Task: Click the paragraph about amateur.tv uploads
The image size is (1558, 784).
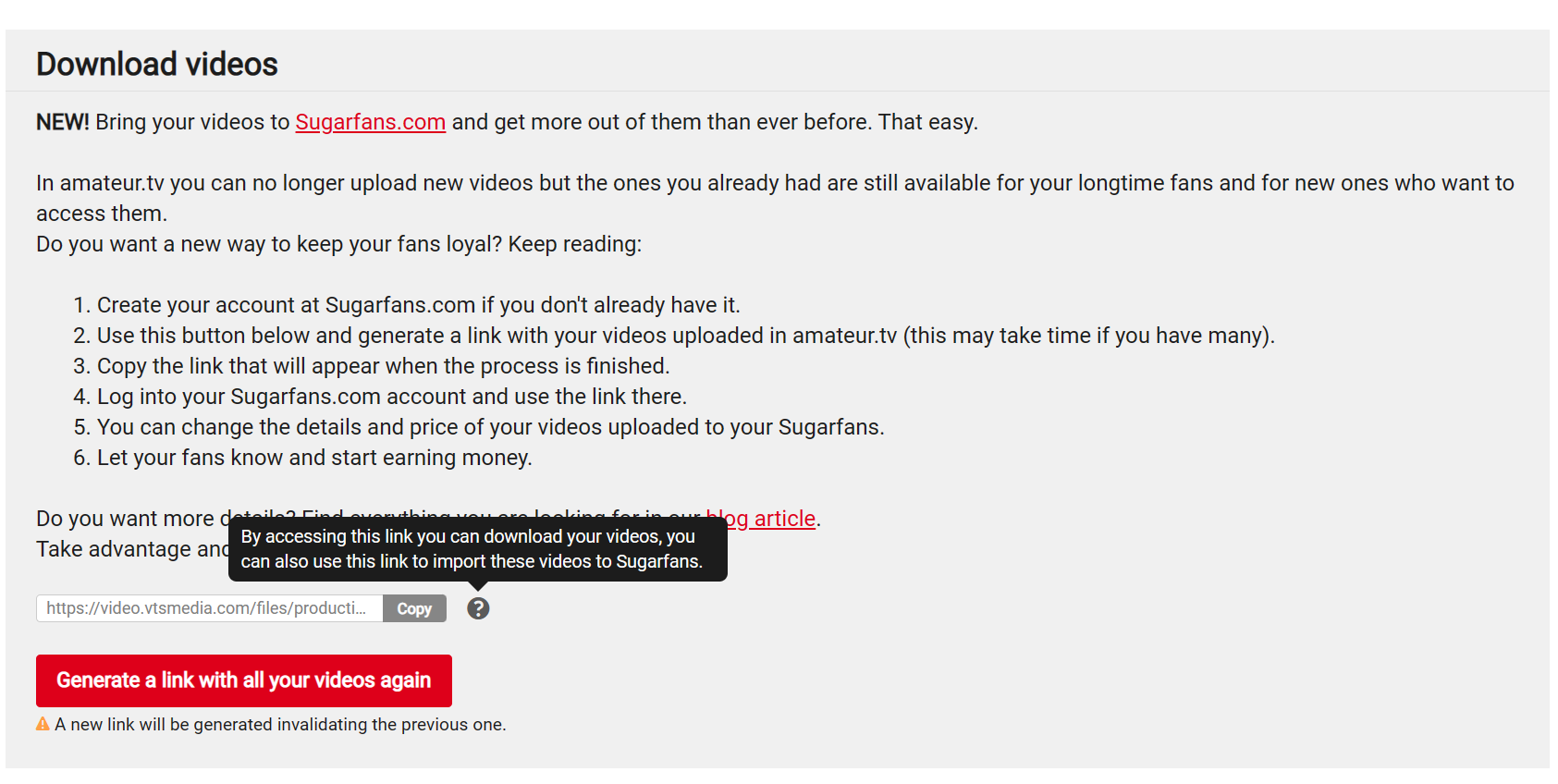Action: [775, 198]
